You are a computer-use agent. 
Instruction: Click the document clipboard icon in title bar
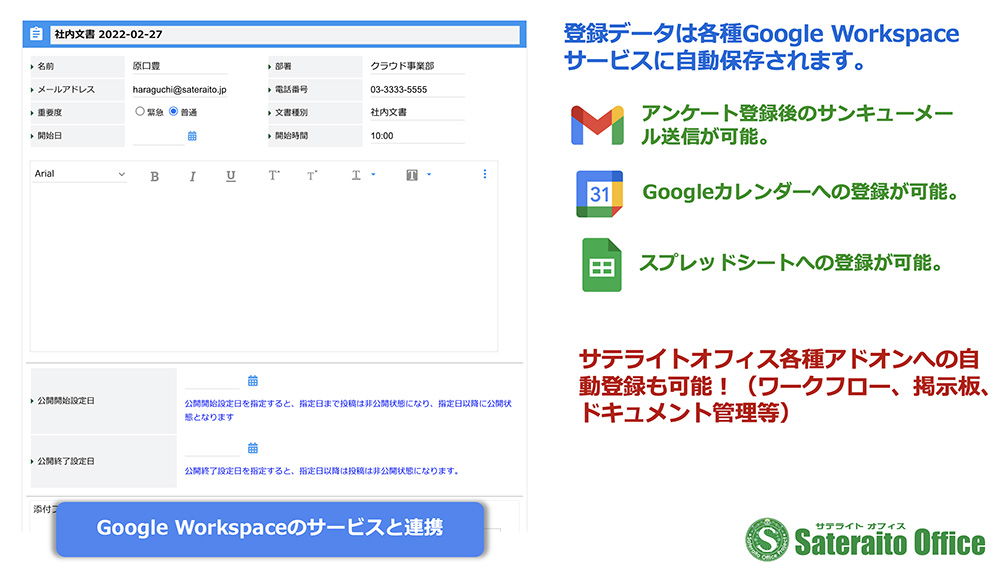click(36, 34)
